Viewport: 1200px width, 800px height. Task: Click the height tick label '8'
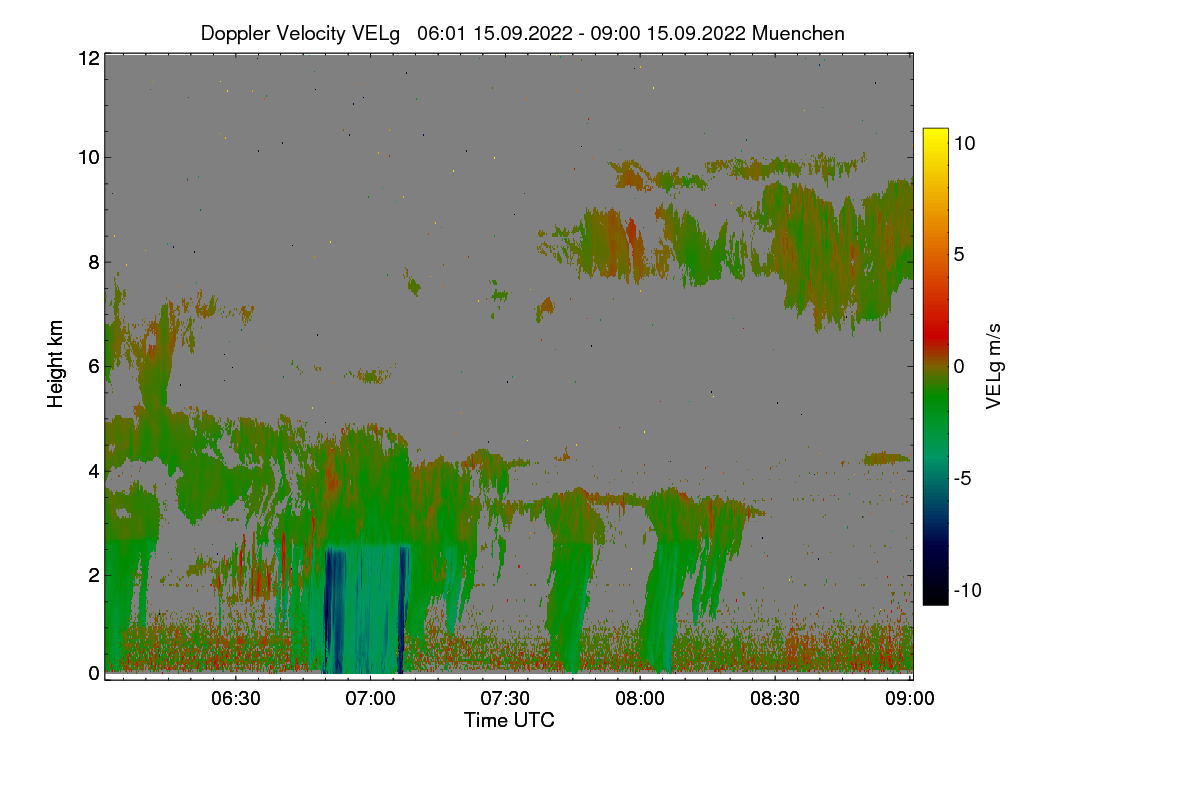pyautogui.click(x=94, y=262)
